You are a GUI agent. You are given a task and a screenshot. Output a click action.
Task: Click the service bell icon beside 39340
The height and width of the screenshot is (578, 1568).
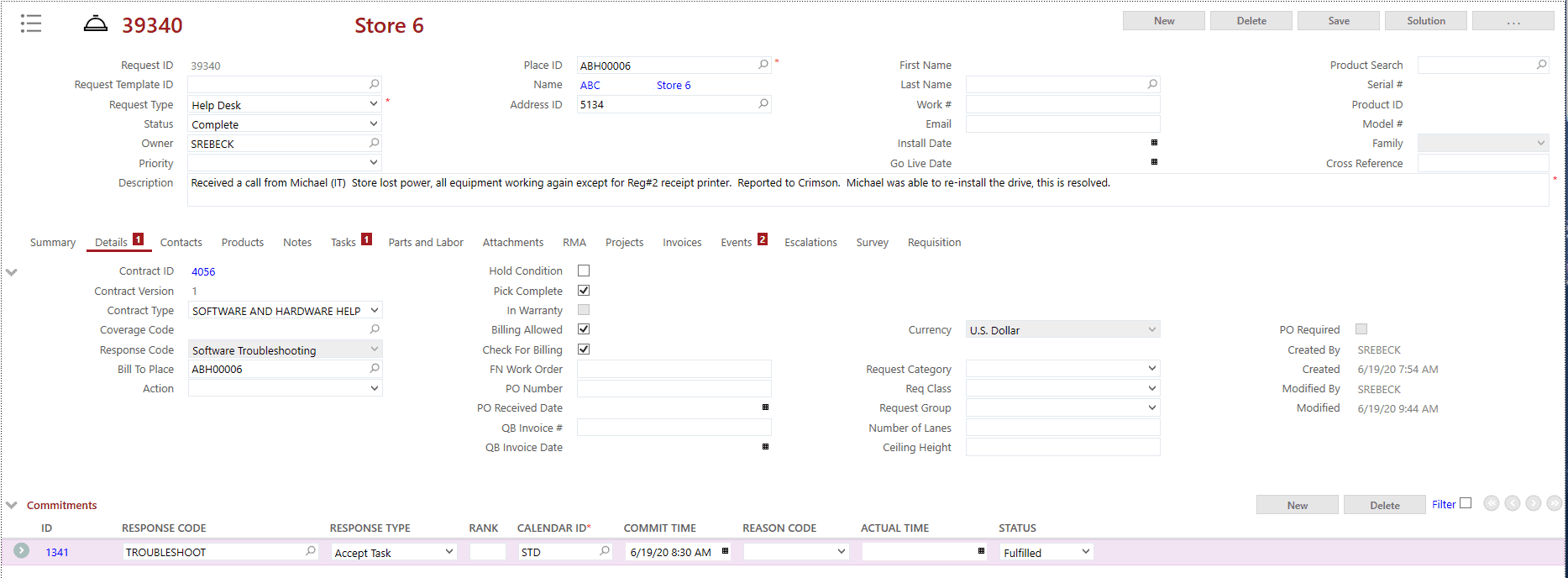(x=96, y=24)
